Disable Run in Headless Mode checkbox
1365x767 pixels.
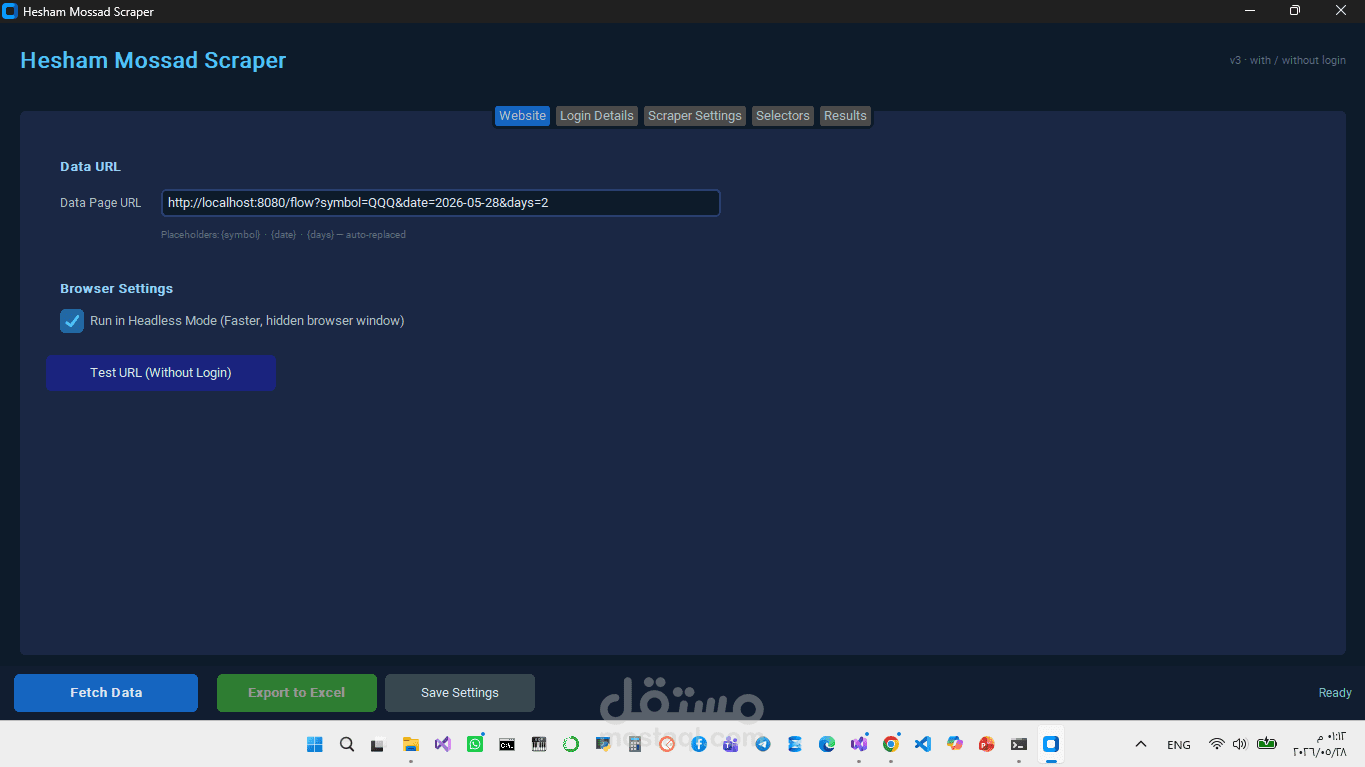click(72, 321)
